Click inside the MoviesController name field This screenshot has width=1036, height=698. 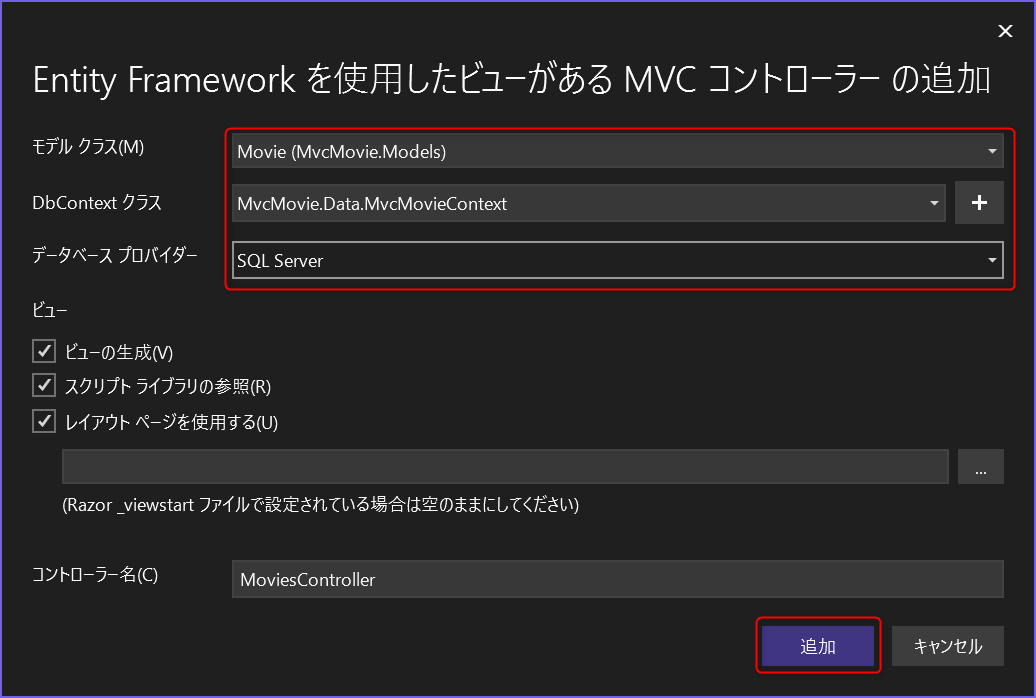617,579
